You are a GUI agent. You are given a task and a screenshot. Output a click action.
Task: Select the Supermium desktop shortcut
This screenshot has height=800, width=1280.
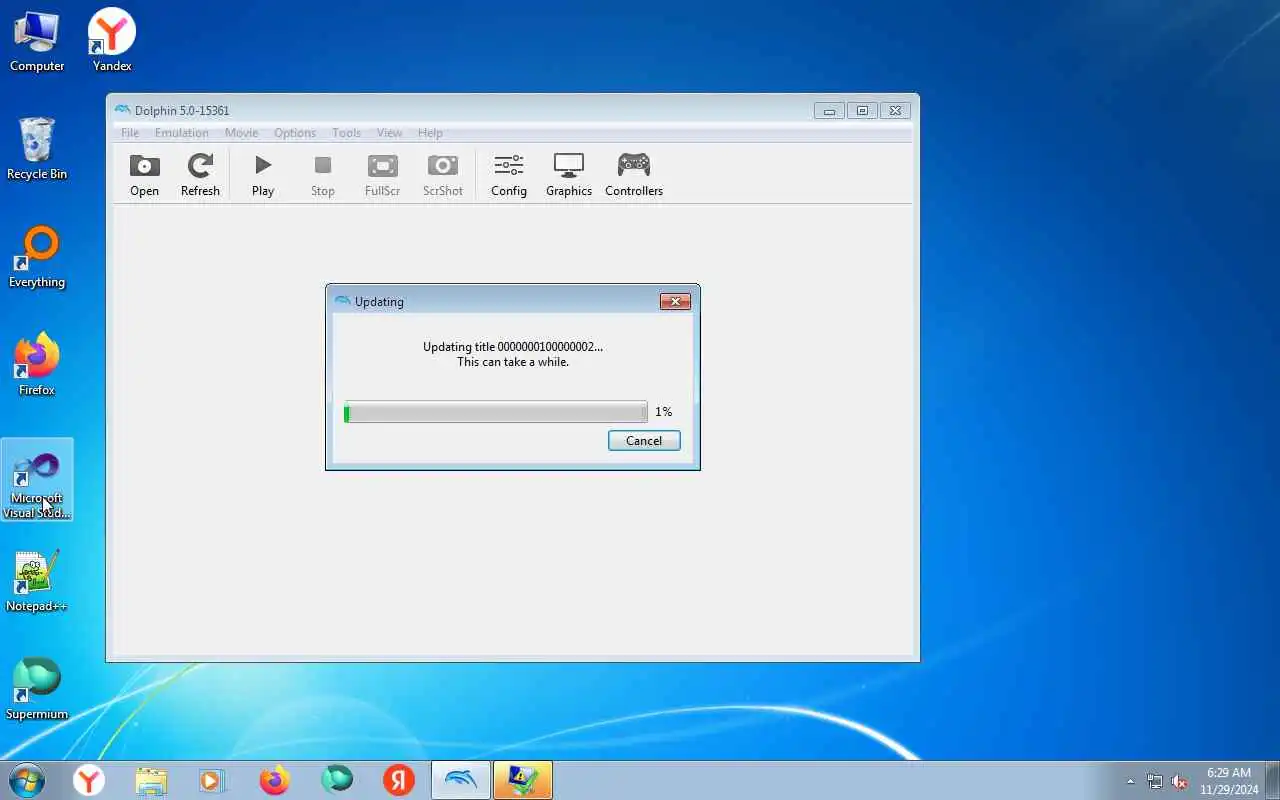coord(37,690)
